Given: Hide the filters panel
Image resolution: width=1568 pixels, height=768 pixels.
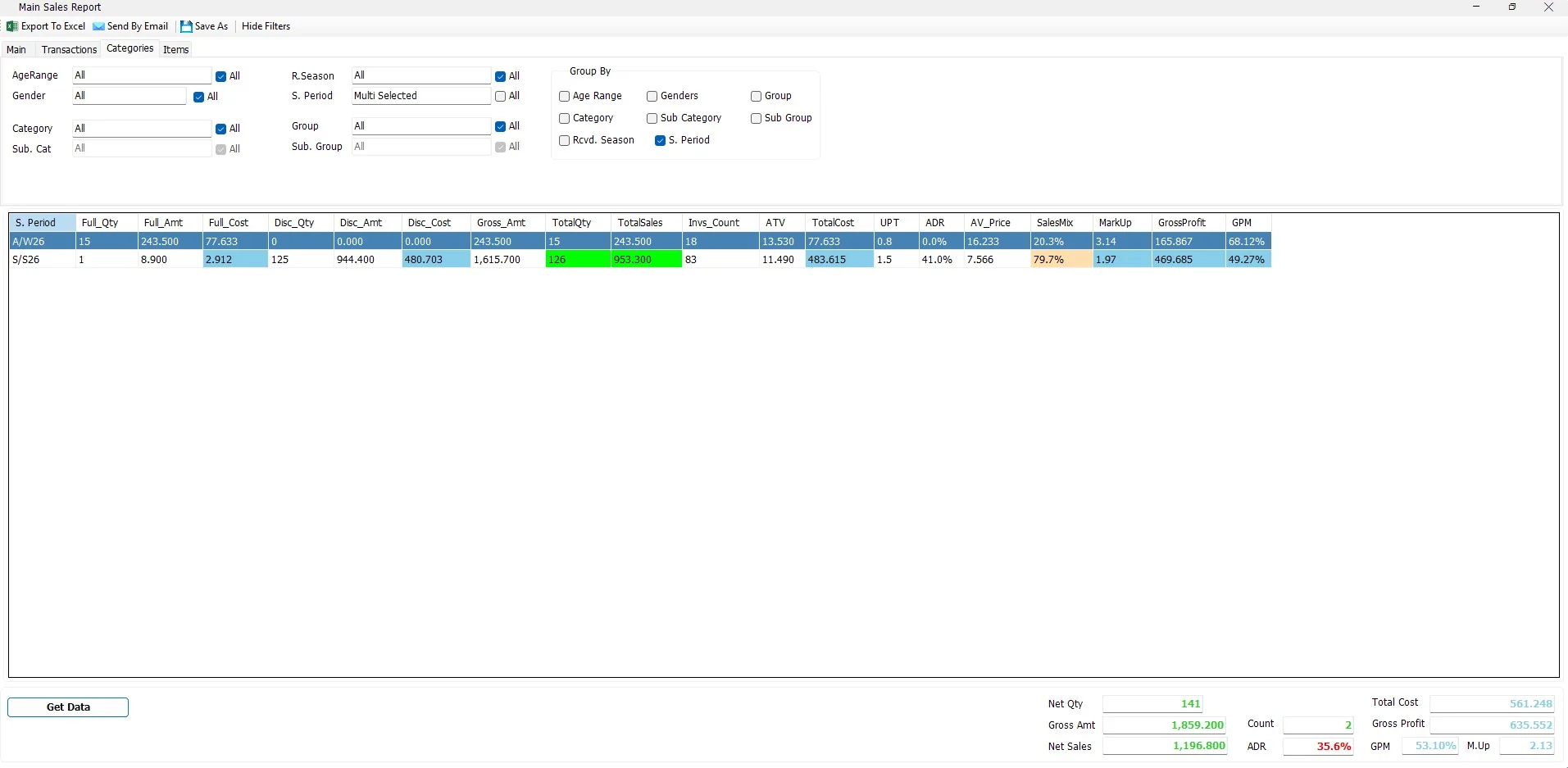Looking at the screenshot, I should click(266, 26).
